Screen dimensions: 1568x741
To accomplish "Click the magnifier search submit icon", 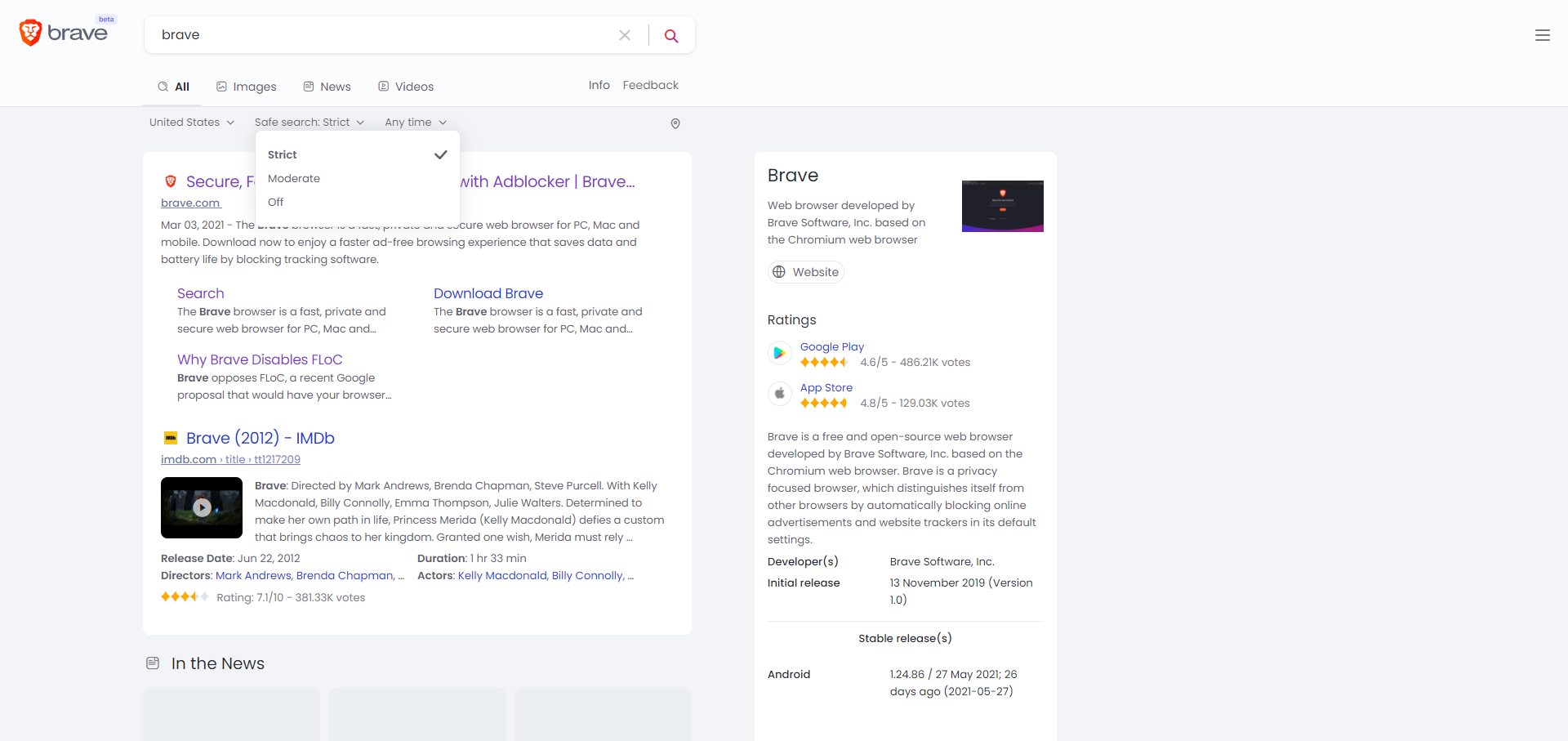I will point(671,35).
